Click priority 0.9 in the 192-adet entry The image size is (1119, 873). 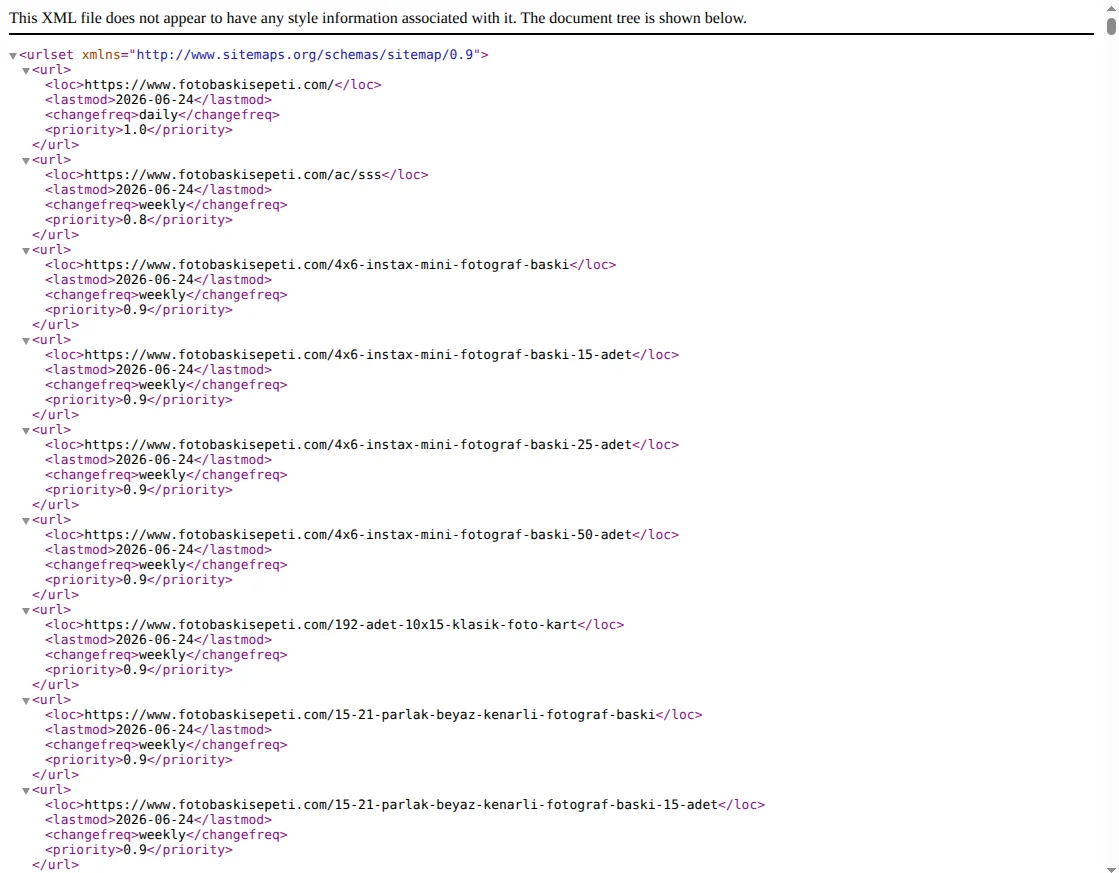(135, 669)
